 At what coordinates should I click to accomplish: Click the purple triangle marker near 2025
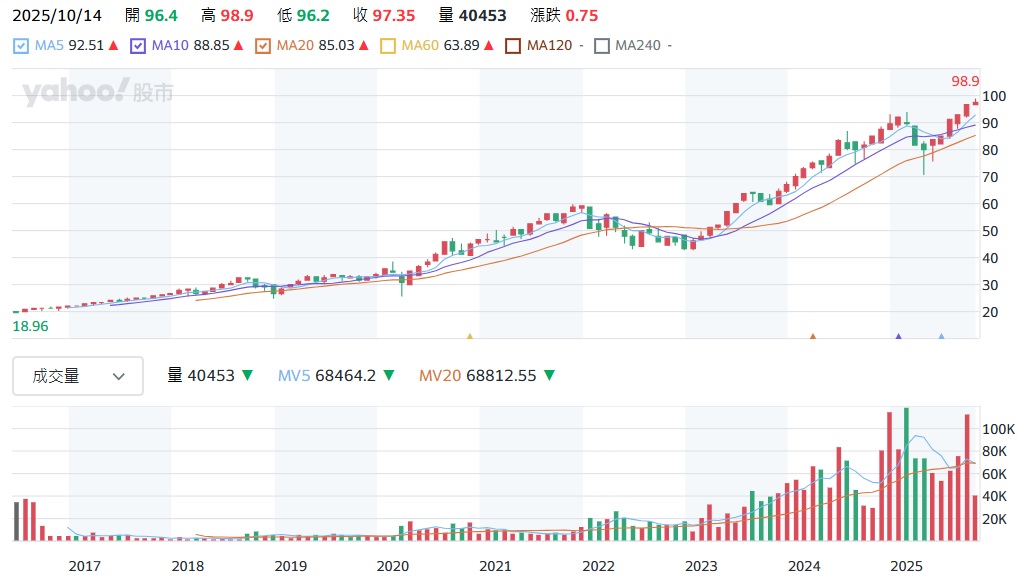pos(898,337)
